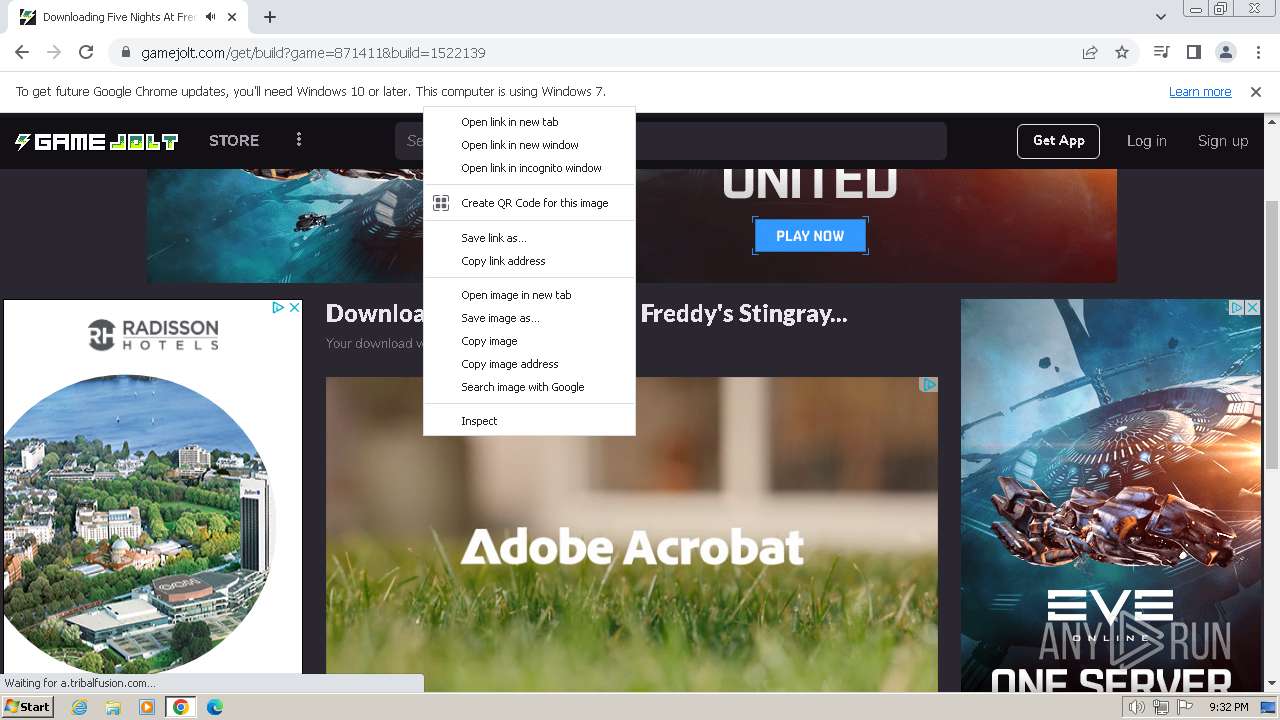Open the Windows Start menu
This screenshot has height=720, width=1280.
27,707
